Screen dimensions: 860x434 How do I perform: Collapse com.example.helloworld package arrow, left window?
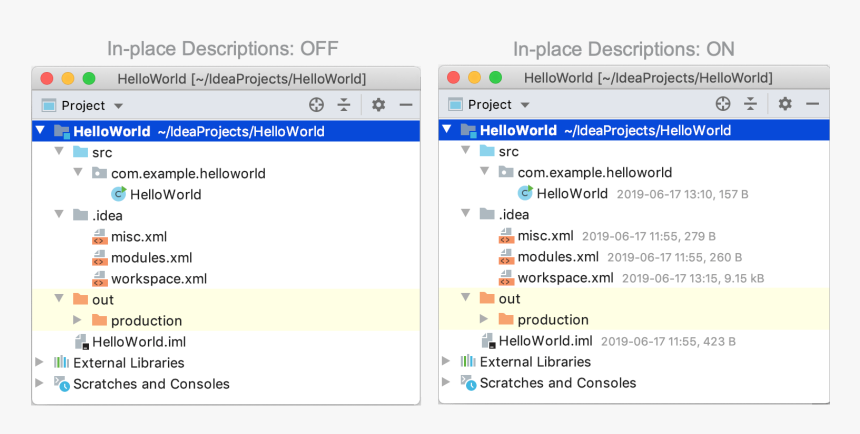78,172
